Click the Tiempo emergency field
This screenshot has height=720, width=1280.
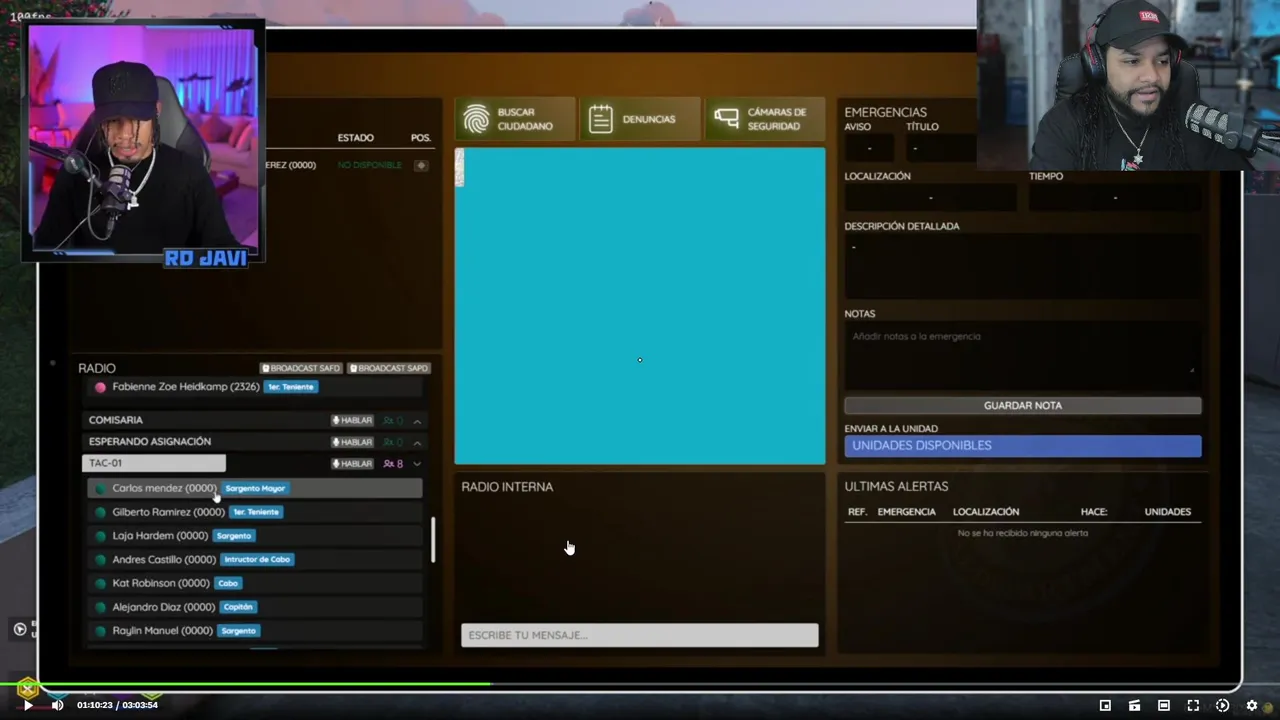pyautogui.click(x=1115, y=198)
